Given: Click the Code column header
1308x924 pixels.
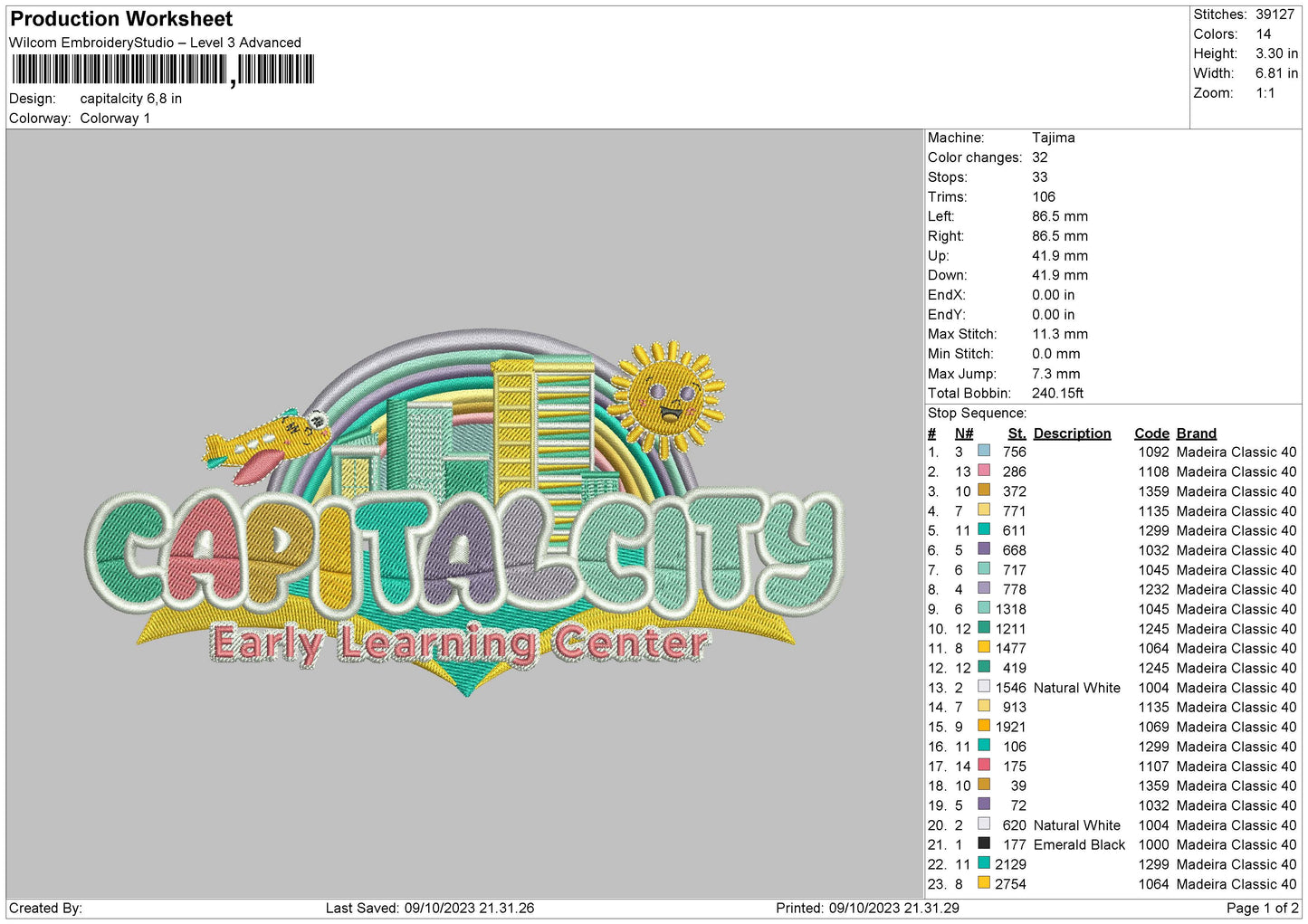Looking at the screenshot, I should [1151, 433].
